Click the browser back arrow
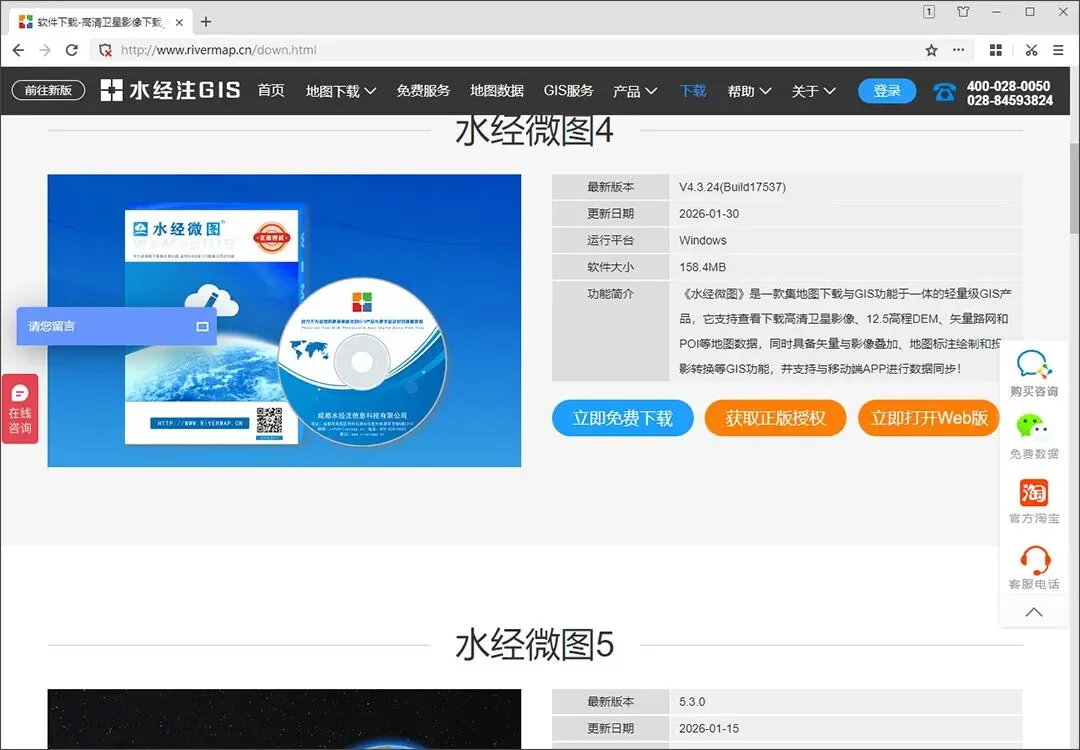1080x750 pixels. pos(19,50)
